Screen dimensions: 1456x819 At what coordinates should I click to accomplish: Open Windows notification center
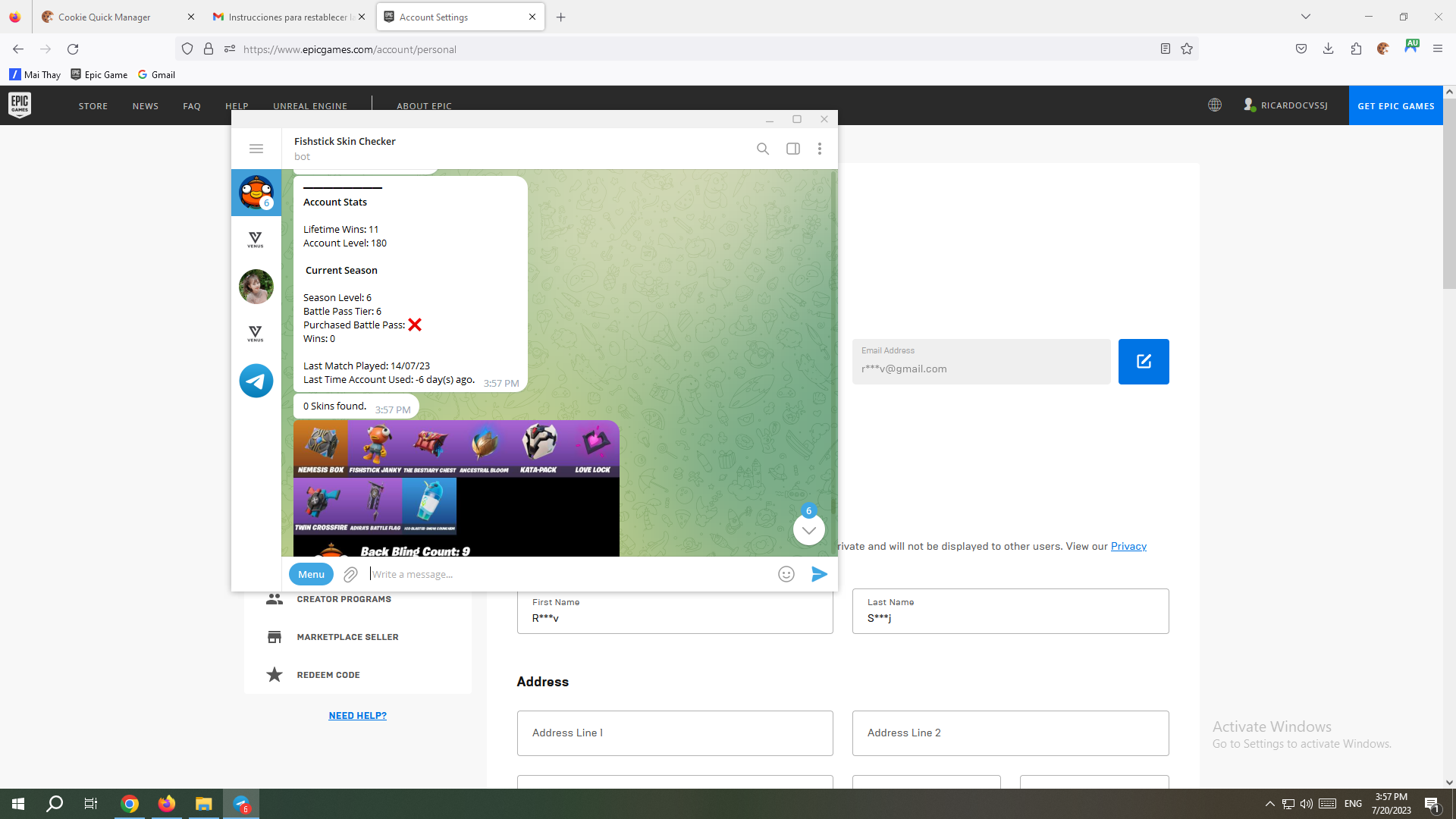click(1432, 804)
